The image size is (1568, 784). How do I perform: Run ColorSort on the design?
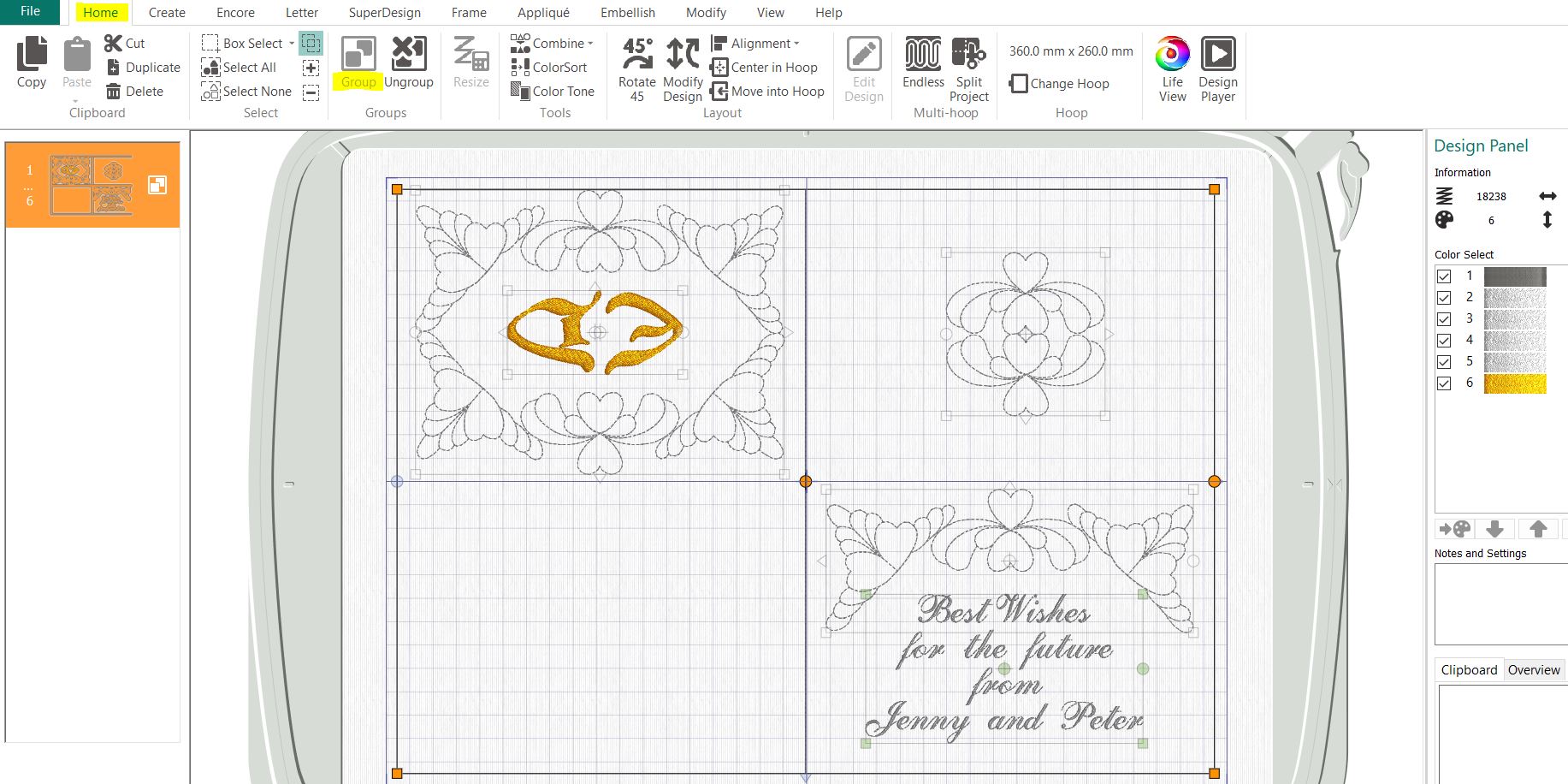pos(549,67)
